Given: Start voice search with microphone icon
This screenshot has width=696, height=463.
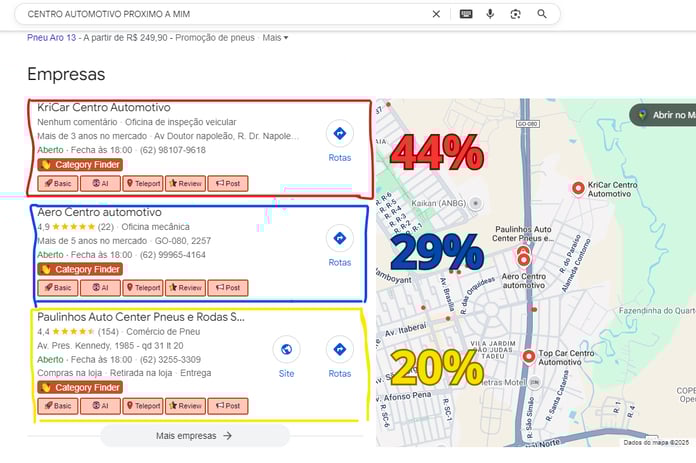Looking at the screenshot, I should 490,14.
